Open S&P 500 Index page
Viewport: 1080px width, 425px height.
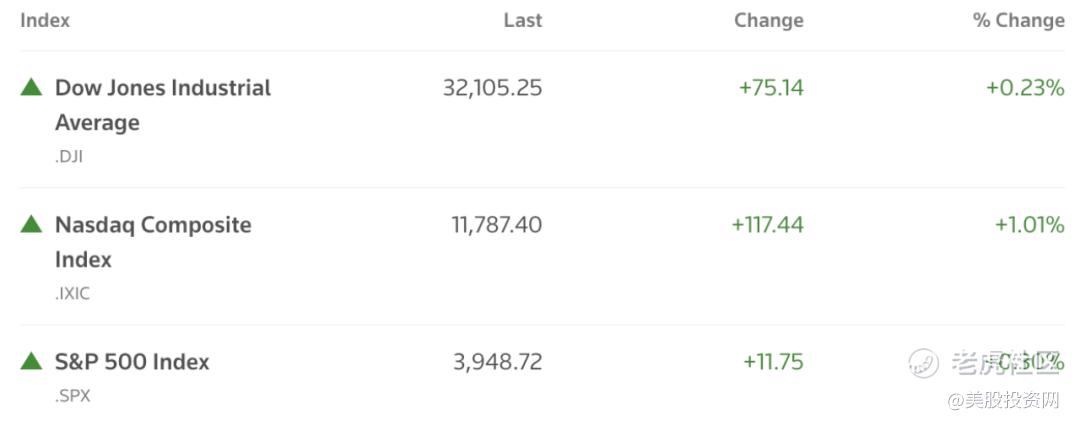coord(132,362)
